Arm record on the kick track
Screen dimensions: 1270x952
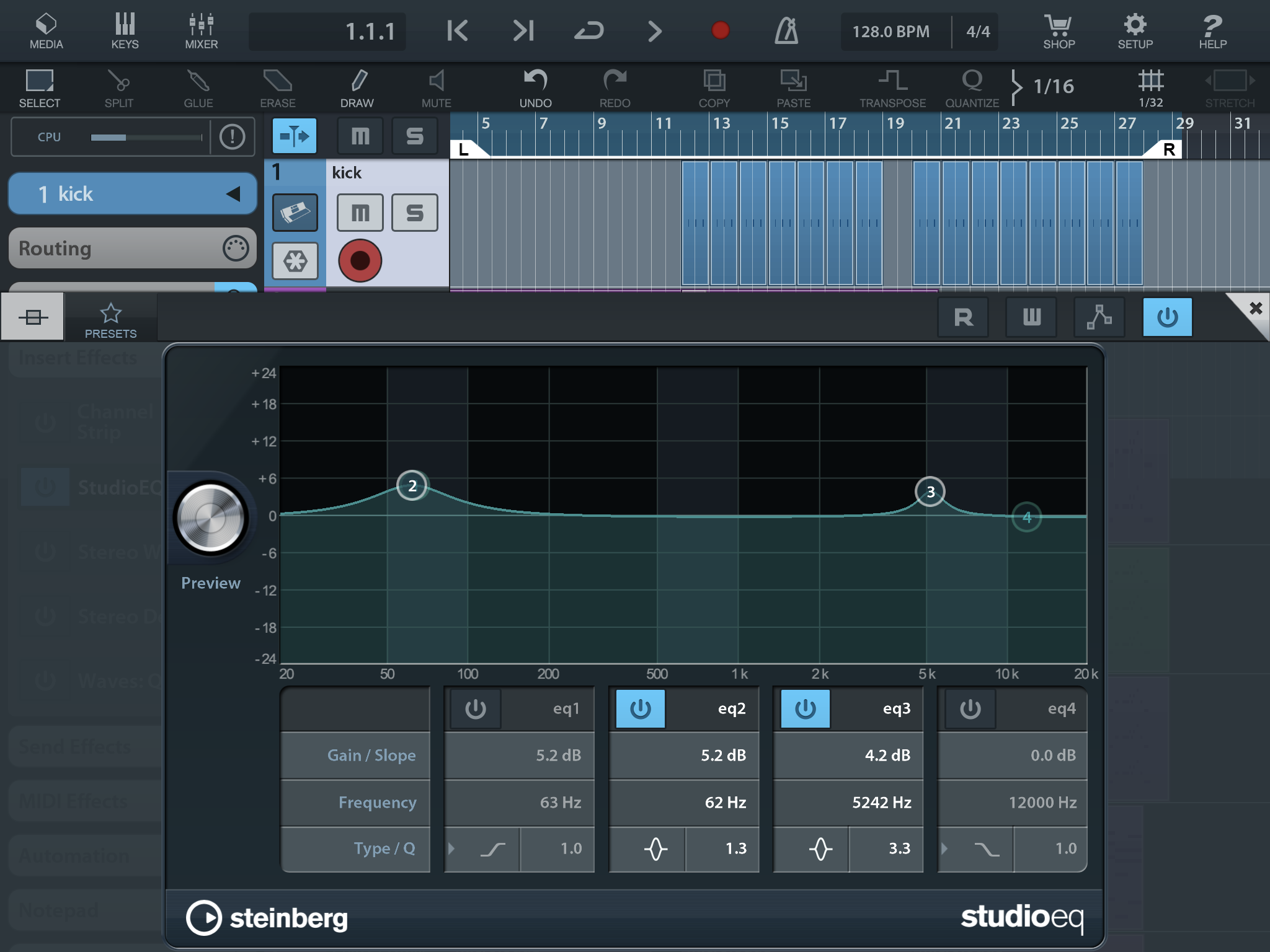[360, 260]
